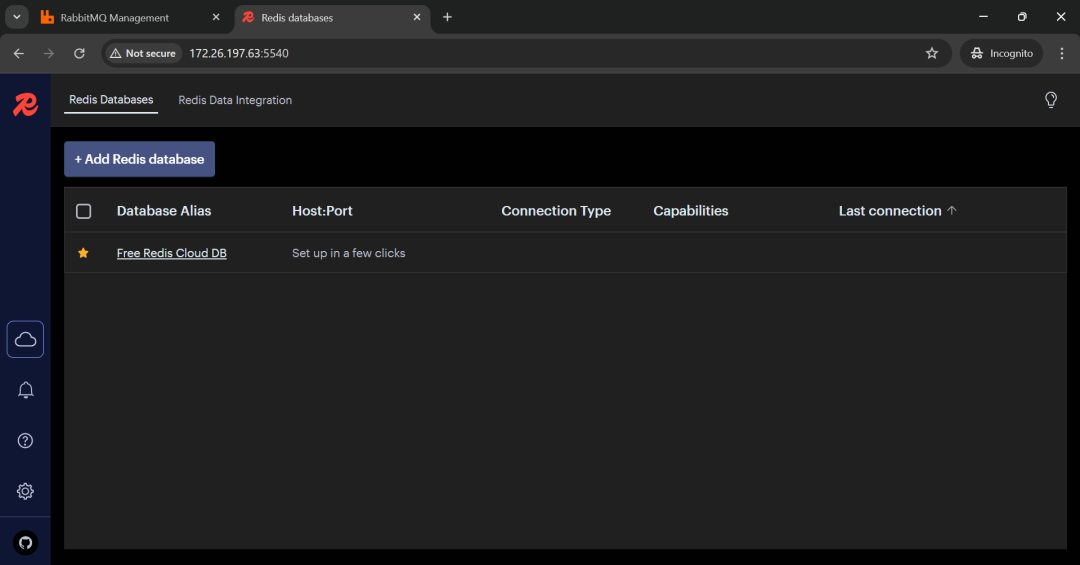The width and height of the screenshot is (1080, 565).
Task: Close the RabbitMQ Management tab
Action: click(x=216, y=17)
